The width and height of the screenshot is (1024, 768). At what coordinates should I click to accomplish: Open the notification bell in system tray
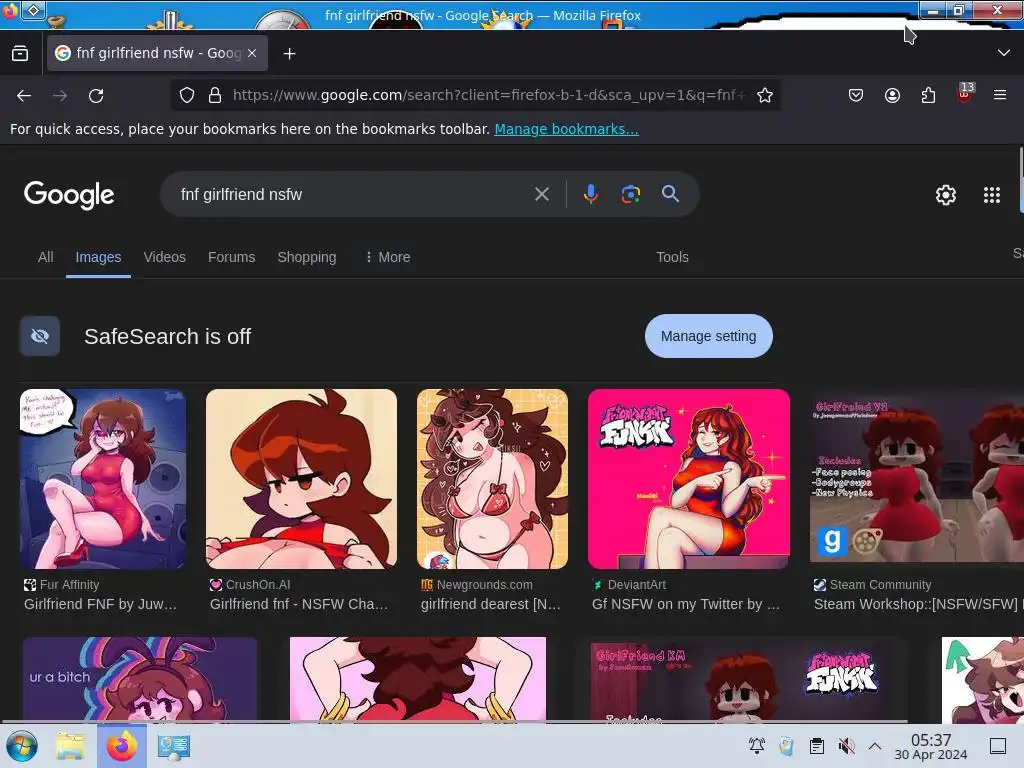coord(757,746)
